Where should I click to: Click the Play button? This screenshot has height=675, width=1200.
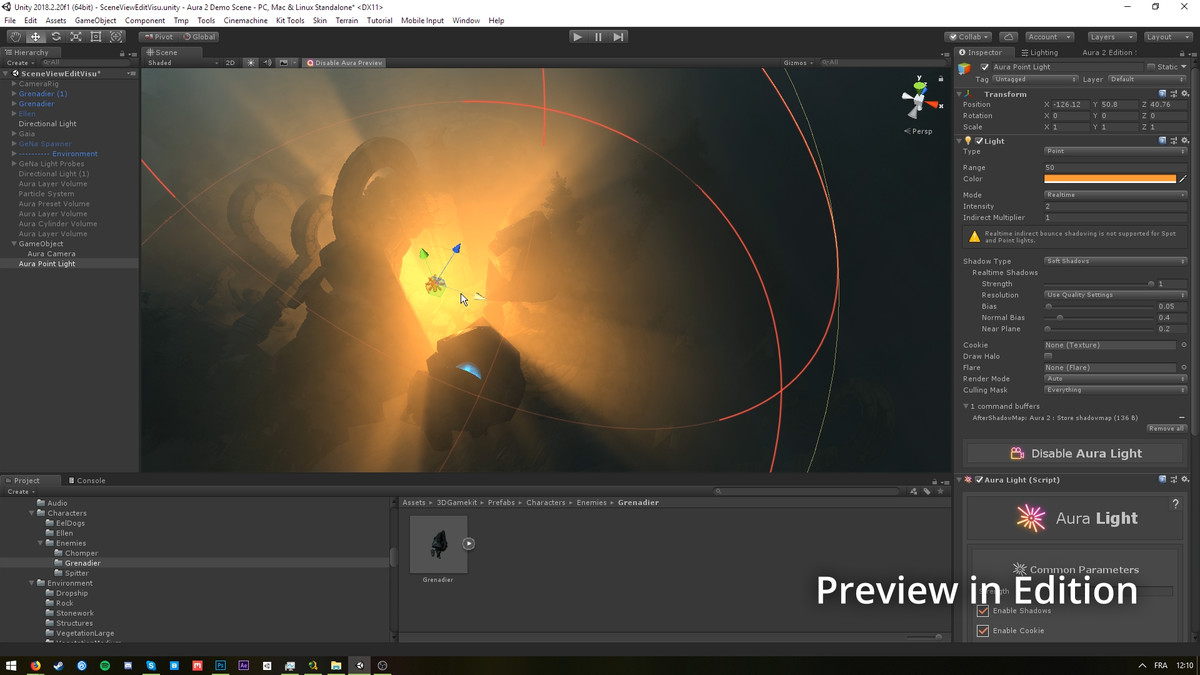(577, 36)
